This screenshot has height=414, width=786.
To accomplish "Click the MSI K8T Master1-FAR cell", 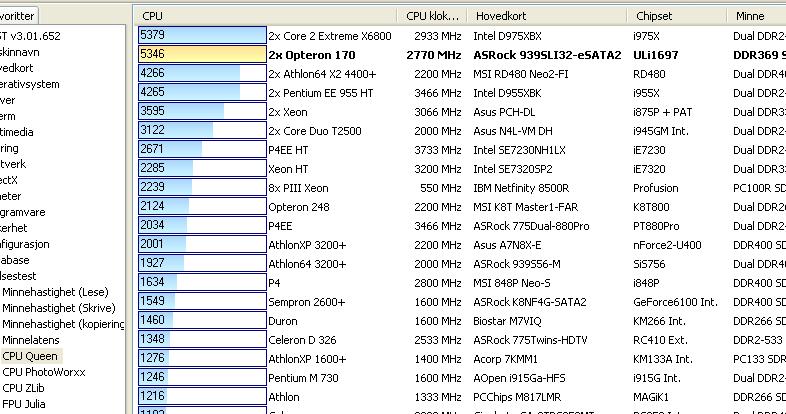I will coord(526,207).
